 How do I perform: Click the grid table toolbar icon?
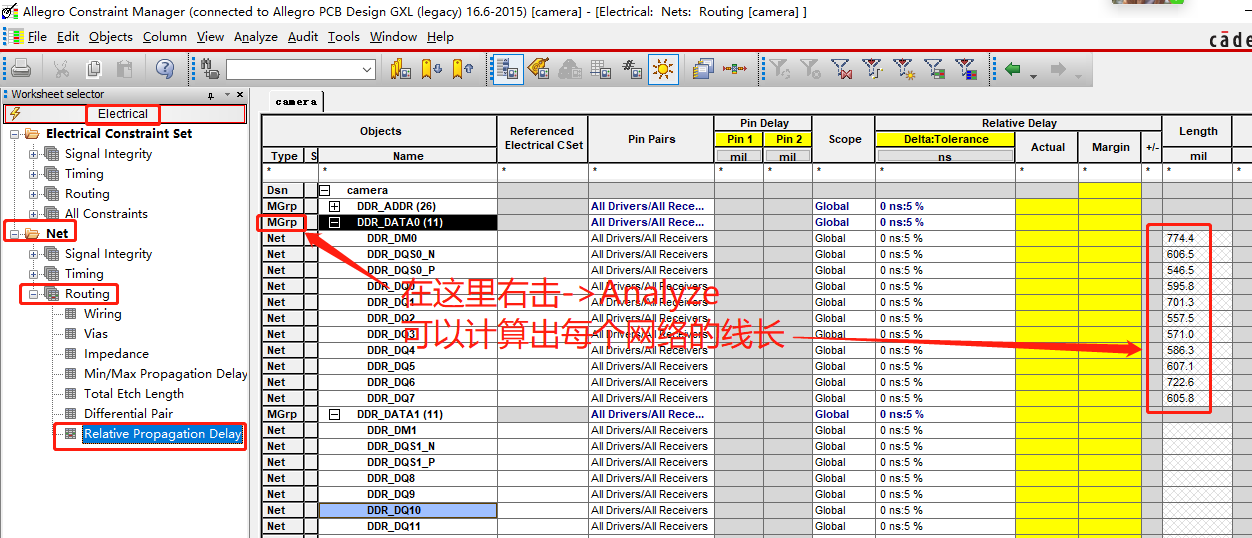coord(601,69)
